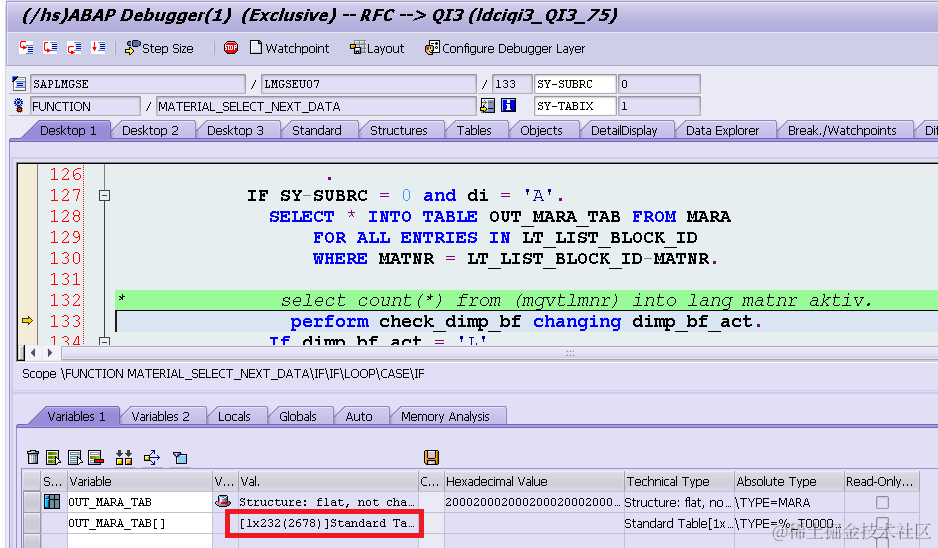The height and width of the screenshot is (548, 938).
Task: Open the Break./Watchpoints tab
Action: pos(842,130)
